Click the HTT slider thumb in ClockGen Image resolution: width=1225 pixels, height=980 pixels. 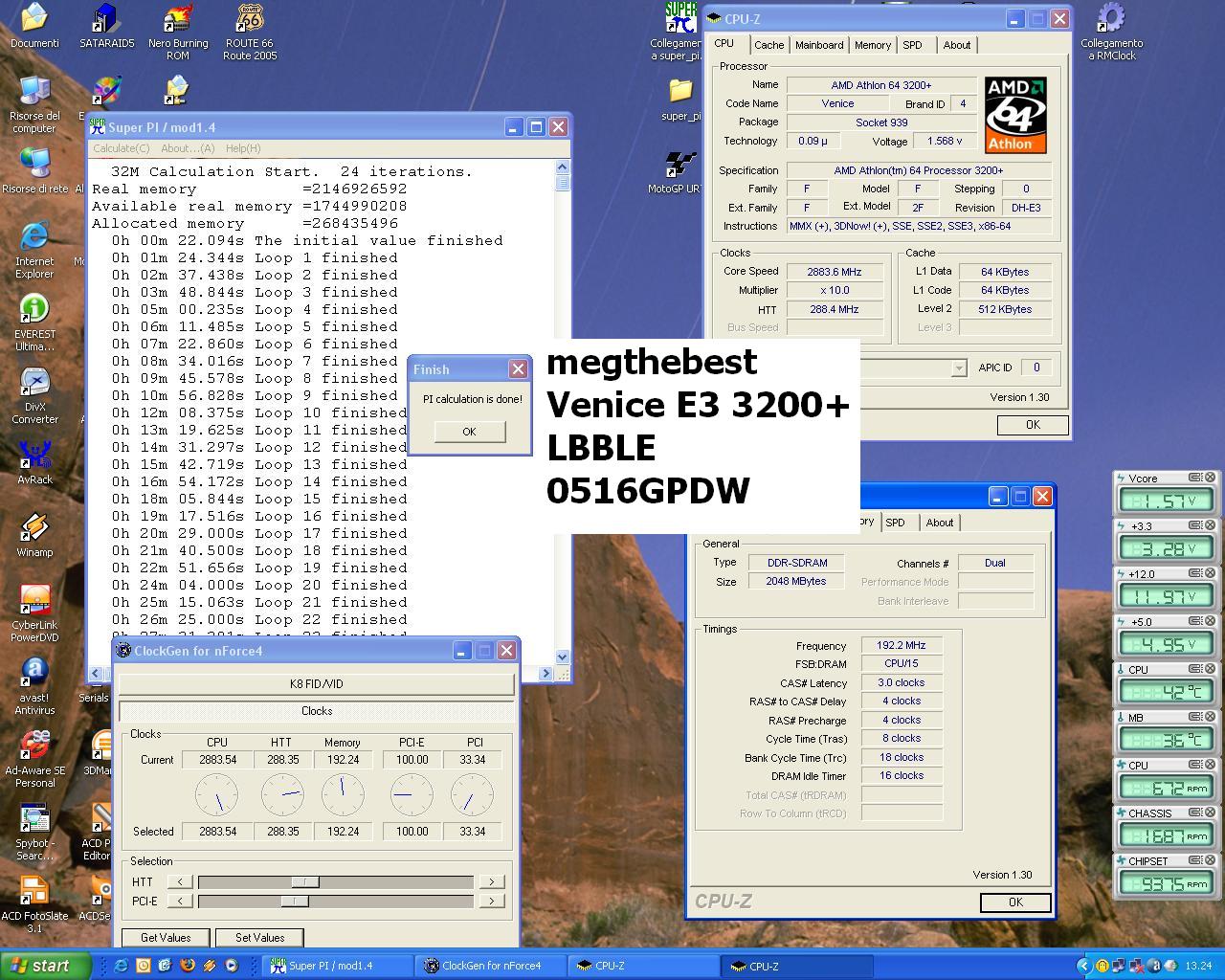tap(305, 882)
